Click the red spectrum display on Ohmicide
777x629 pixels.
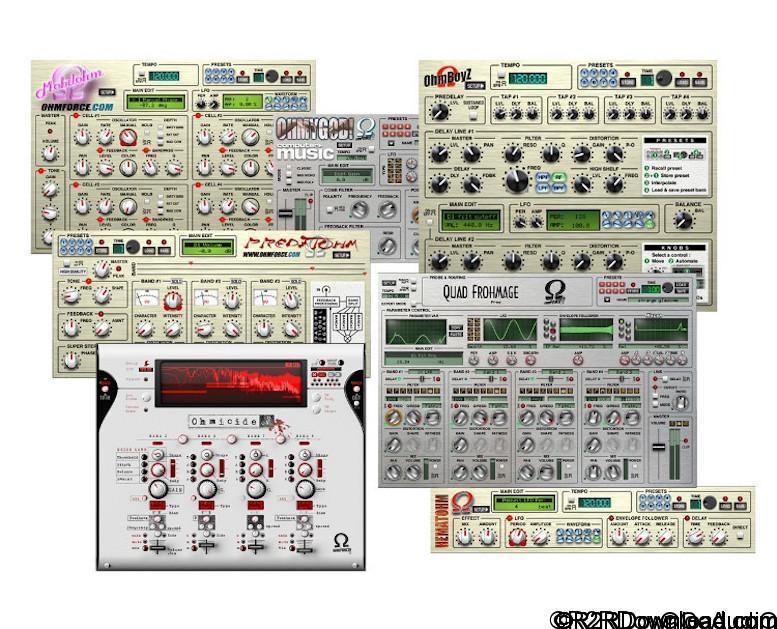tap(231, 384)
